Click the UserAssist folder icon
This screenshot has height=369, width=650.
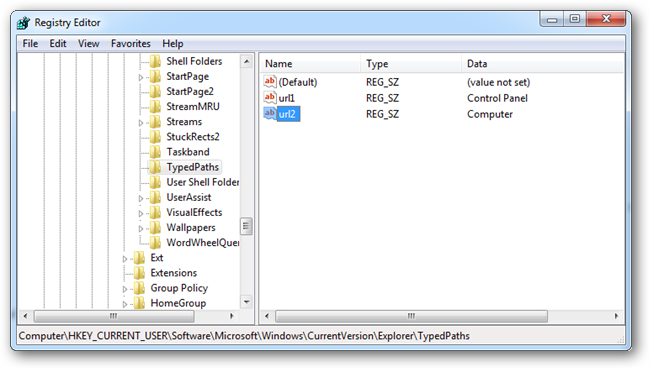click(155, 197)
